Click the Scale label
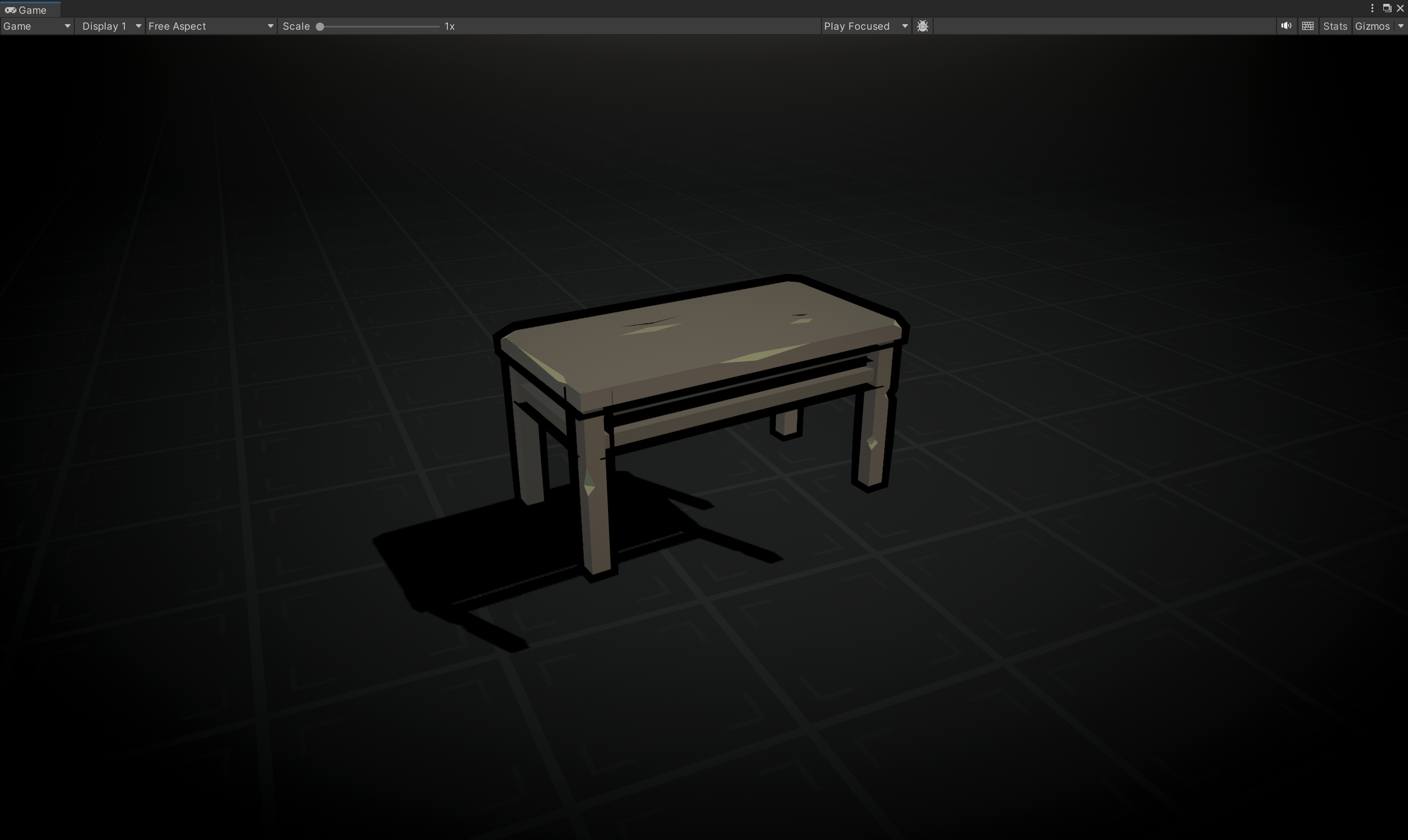This screenshot has width=1408, height=840. [296, 26]
